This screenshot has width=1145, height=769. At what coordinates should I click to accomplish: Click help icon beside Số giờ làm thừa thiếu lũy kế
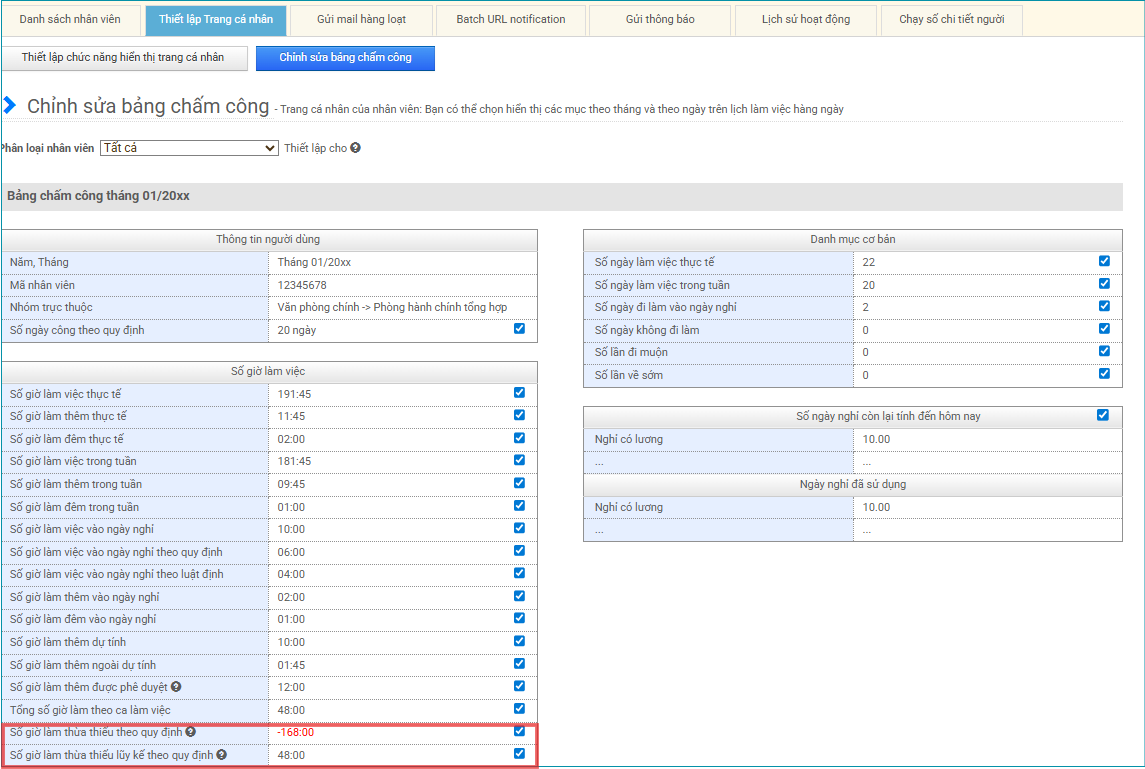222,755
